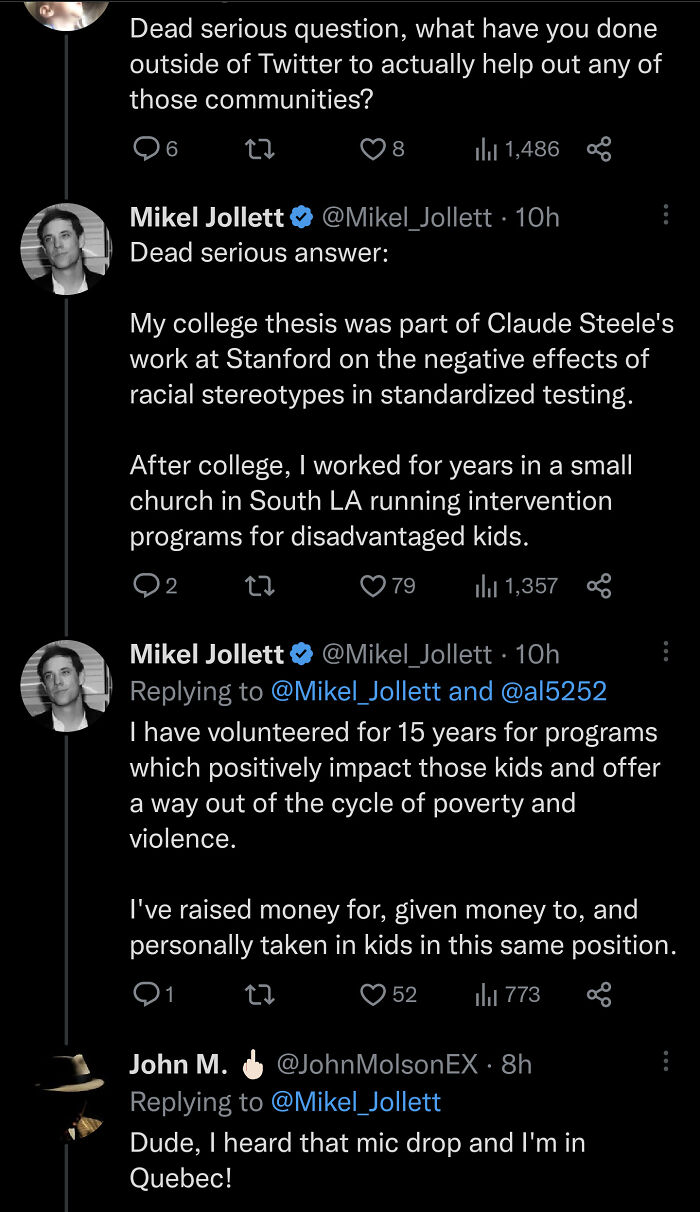Like the tweet with 8 likes
The width and height of the screenshot is (700, 1212).
pos(372,150)
